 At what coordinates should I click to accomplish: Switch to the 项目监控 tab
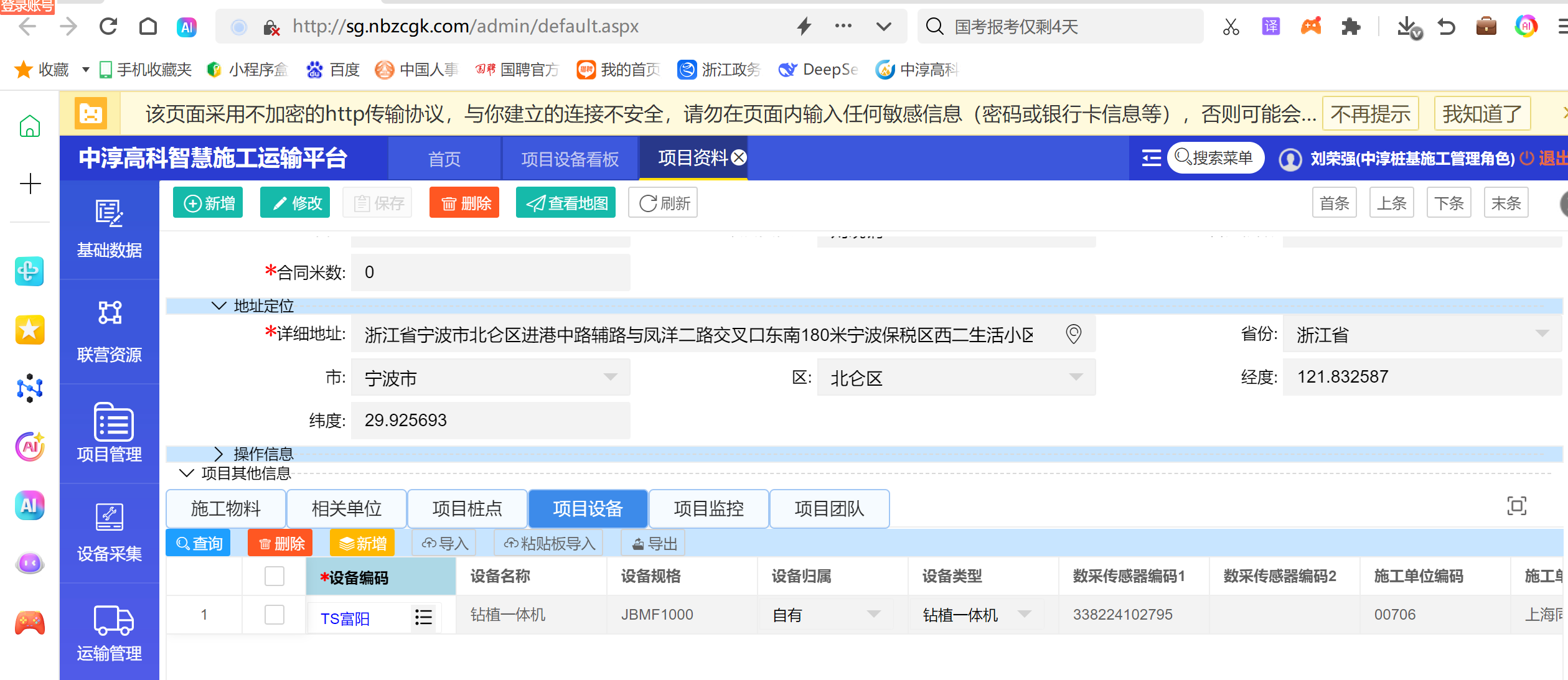coord(708,509)
